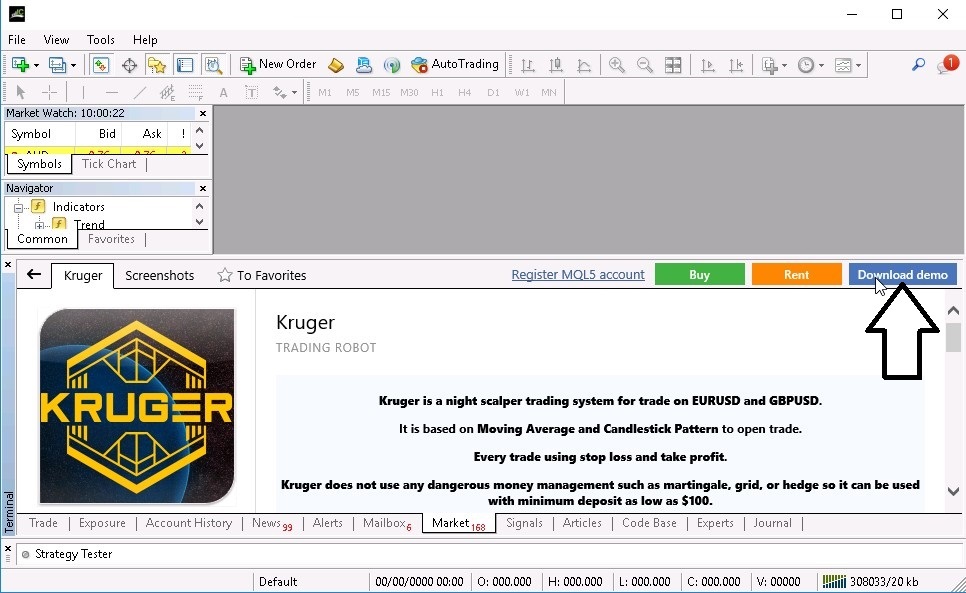
Task: Click the Download demo button
Action: pyautogui.click(x=903, y=275)
